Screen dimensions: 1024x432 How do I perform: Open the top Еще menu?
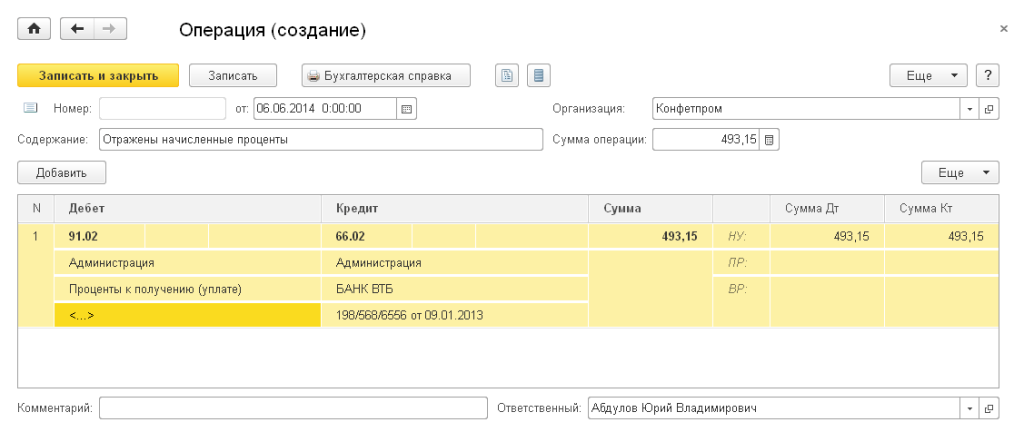click(928, 76)
